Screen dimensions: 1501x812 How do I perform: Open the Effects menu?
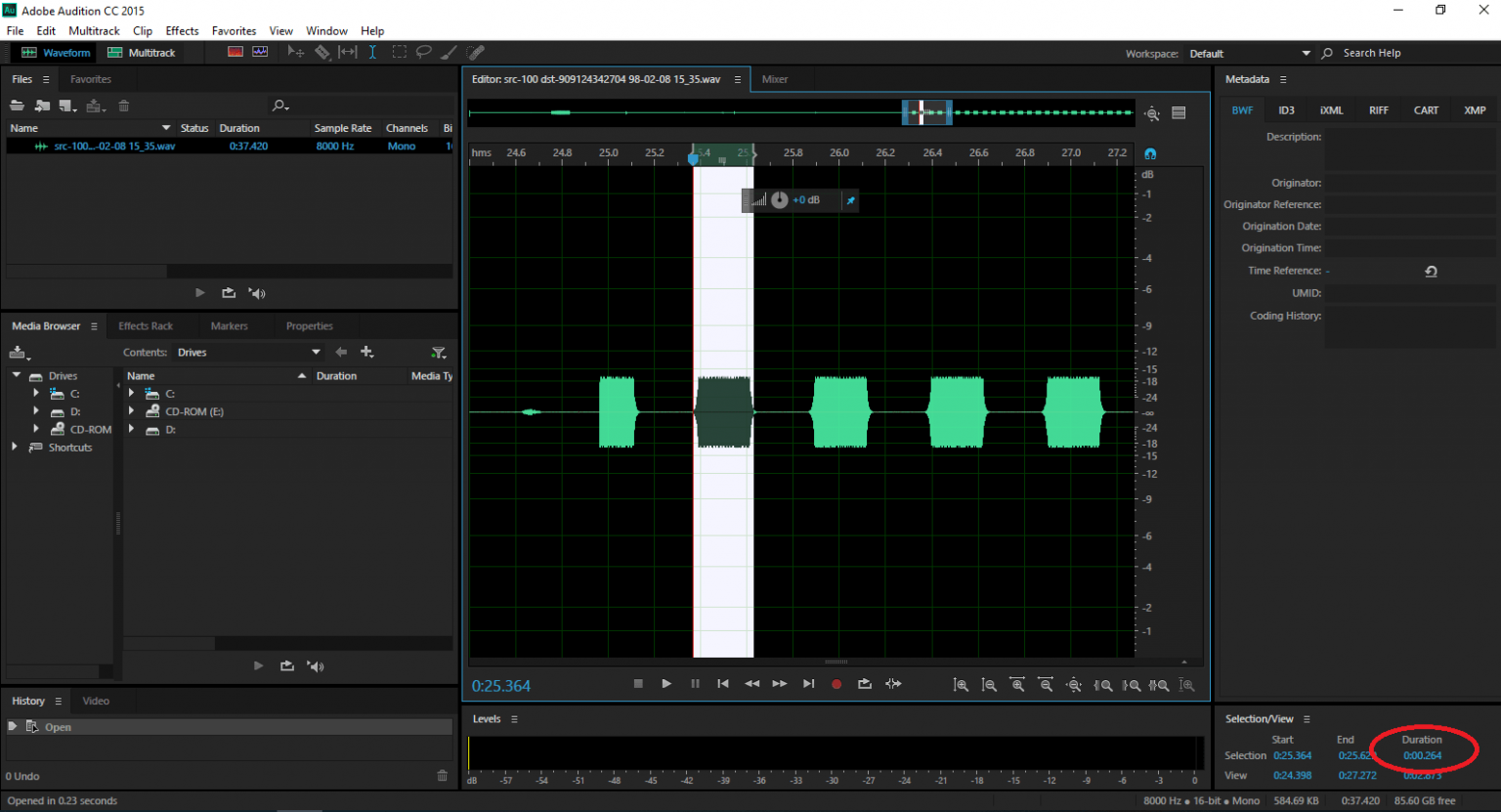coord(182,31)
